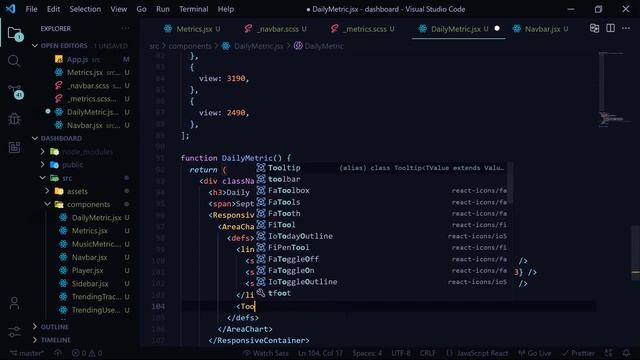640x360 pixels.
Task: Select FiTool suggestion
Action: [382, 225]
